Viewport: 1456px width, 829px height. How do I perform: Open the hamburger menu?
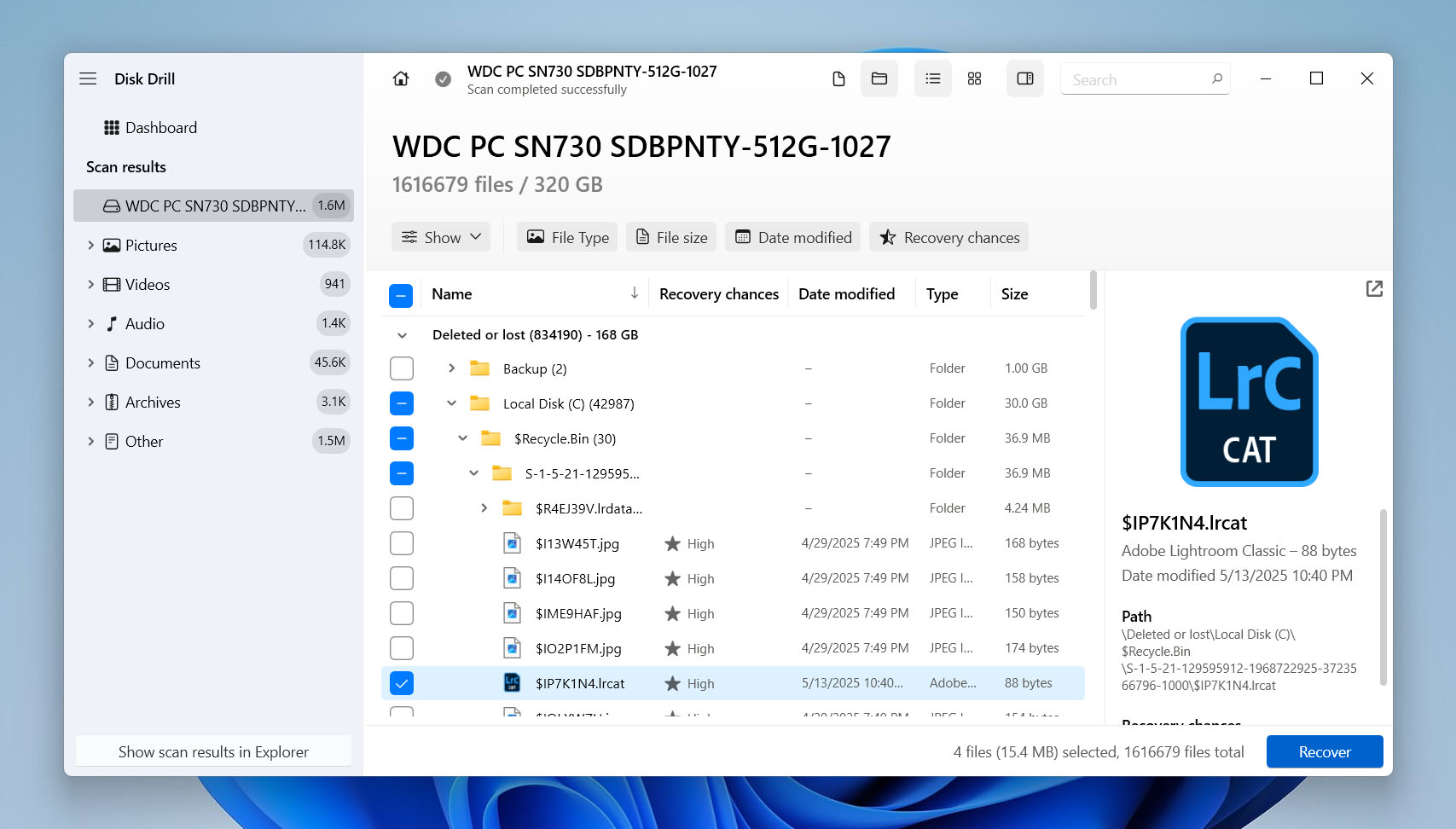[88, 78]
